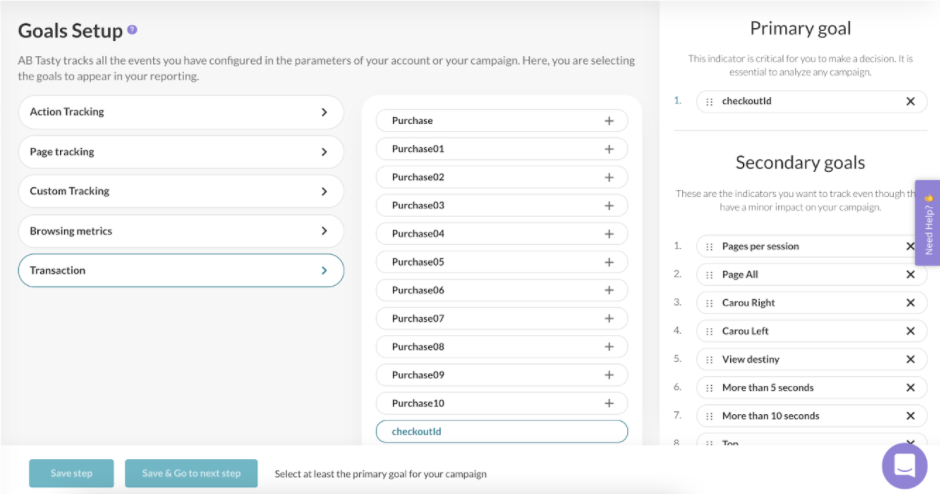Image resolution: width=940 pixels, height=494 pixels.
Task: Add Purchase01 using its plus icon
Action: point(609,149)
